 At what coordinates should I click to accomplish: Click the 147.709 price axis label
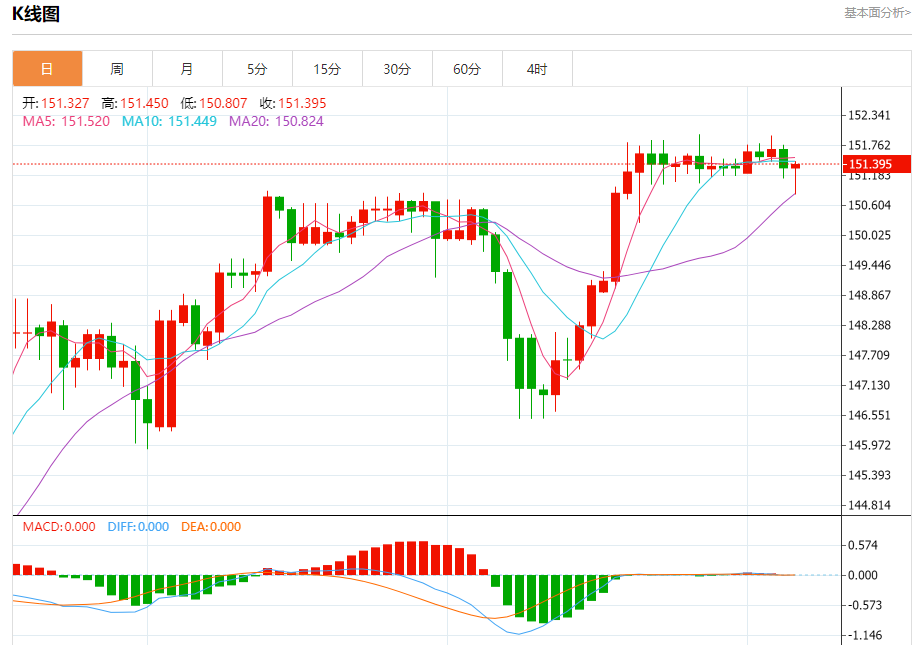coord(870,356)
